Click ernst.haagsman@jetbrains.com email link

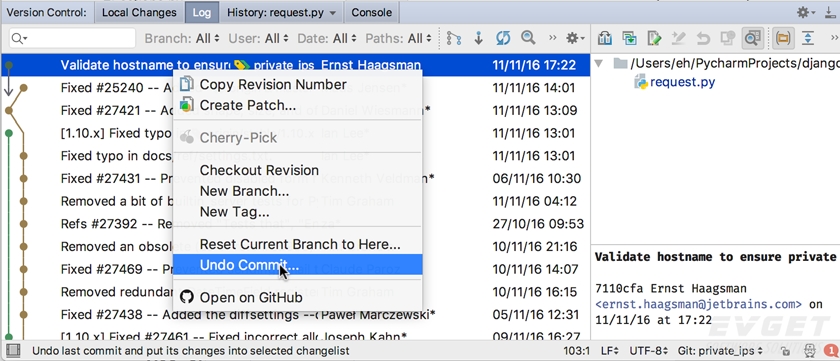click(x=699, y=304)
